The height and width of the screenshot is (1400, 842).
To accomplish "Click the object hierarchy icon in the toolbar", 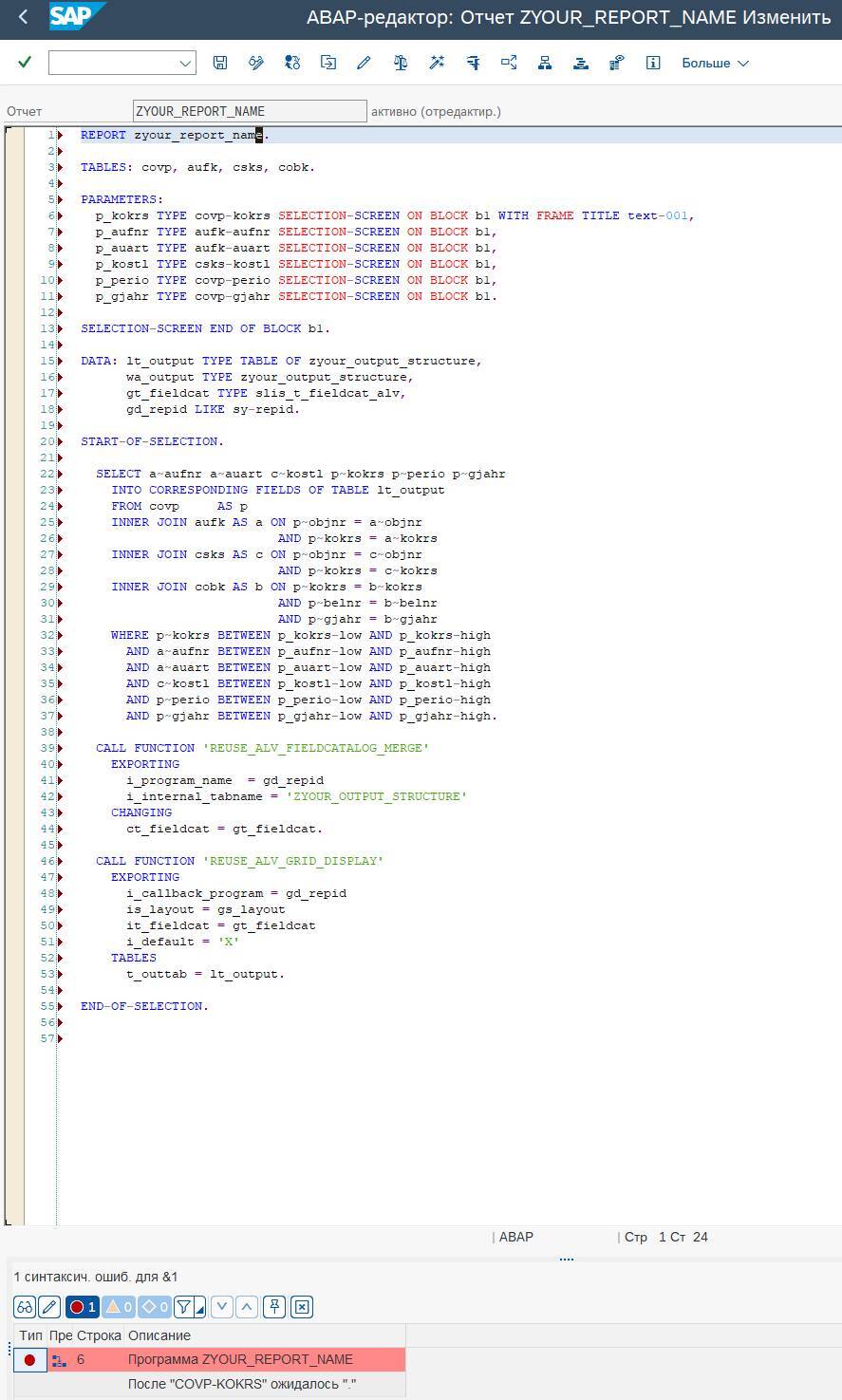I will 545,63.
